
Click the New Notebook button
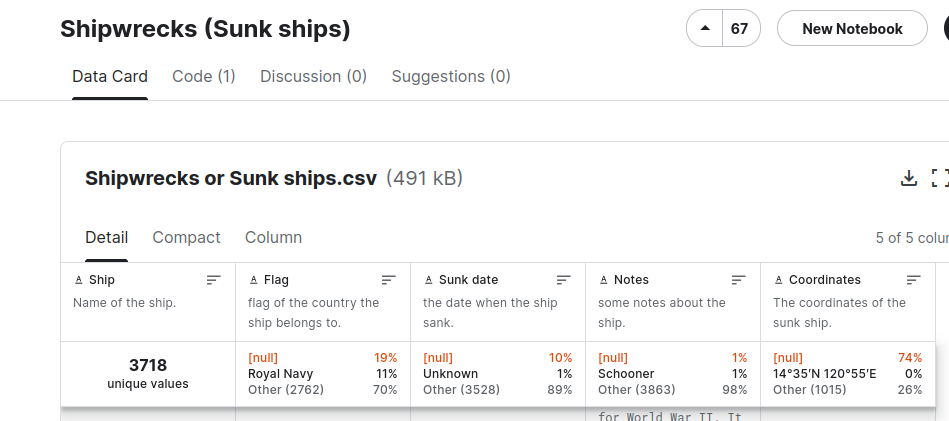pos(852,29)
